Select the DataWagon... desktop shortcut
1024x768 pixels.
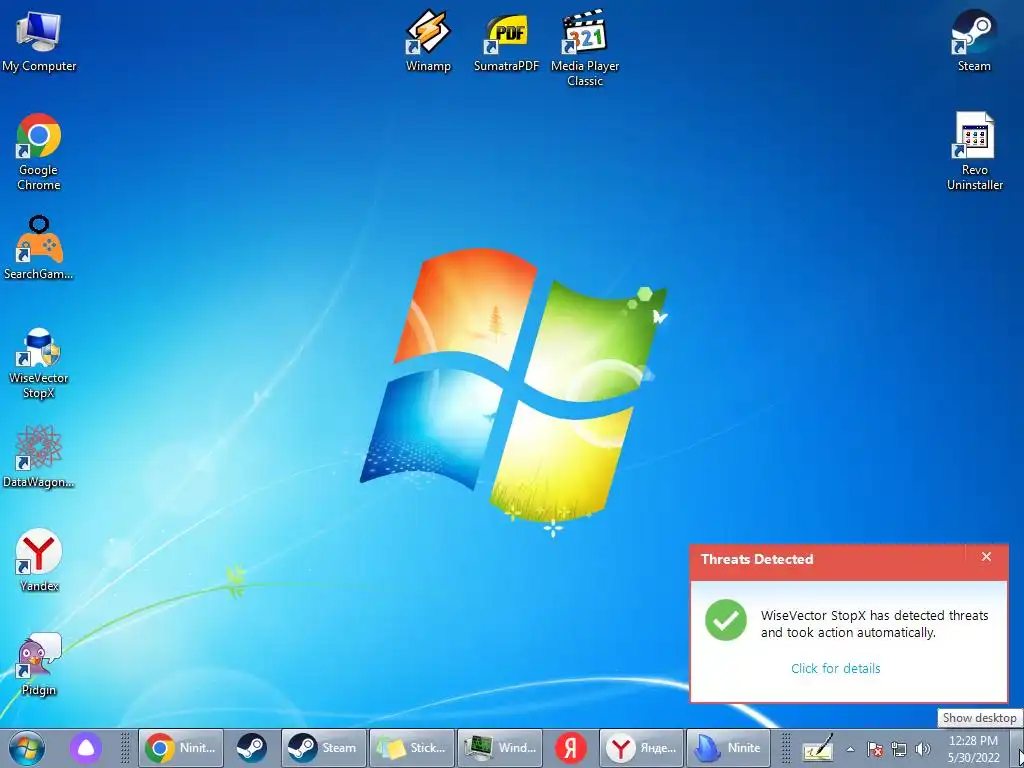coord(39,456)
